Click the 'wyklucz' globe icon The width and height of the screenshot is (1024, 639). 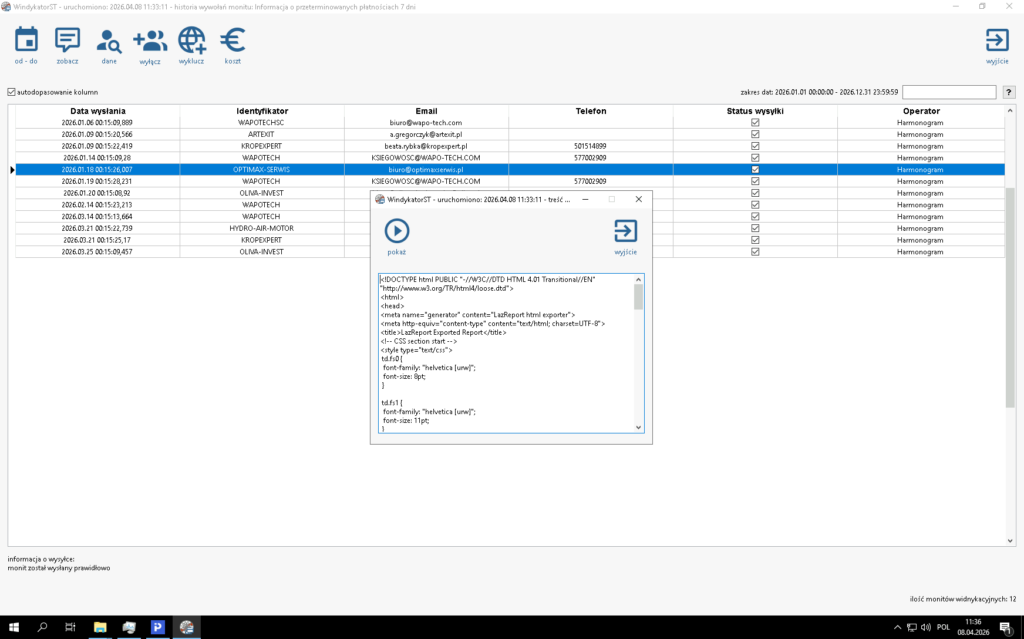pyautogui.click(x=191, y=41)
